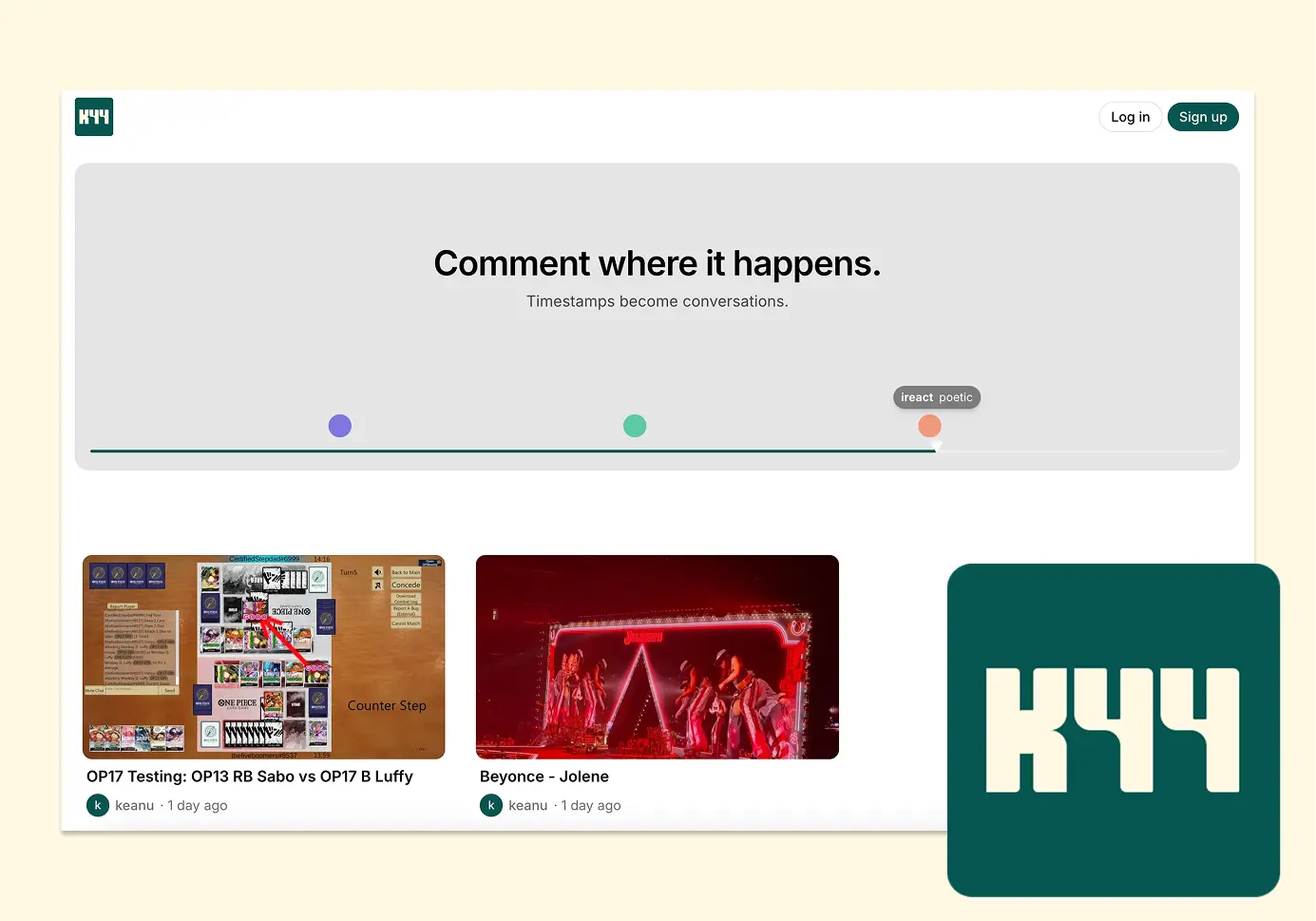The image size is (1316, 921).
Task: Open the OP17 Testing video title link
Action: coord(250,777)
